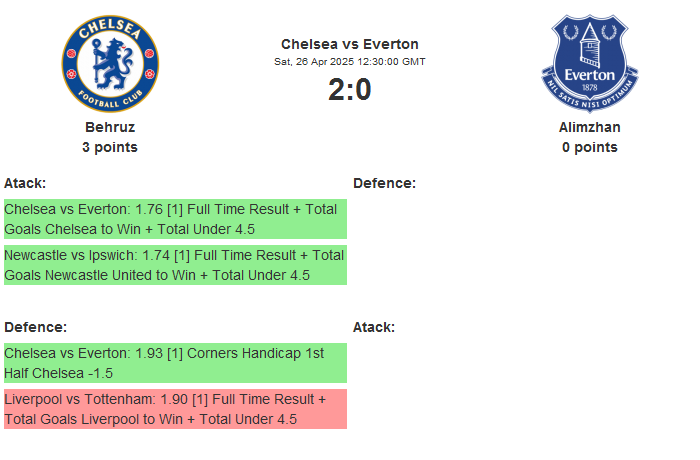Open the Chelsea vs Everton 1.76 bet
This screenshot has width=700, height=460.
pyautogui.click(x=175, y=219)
